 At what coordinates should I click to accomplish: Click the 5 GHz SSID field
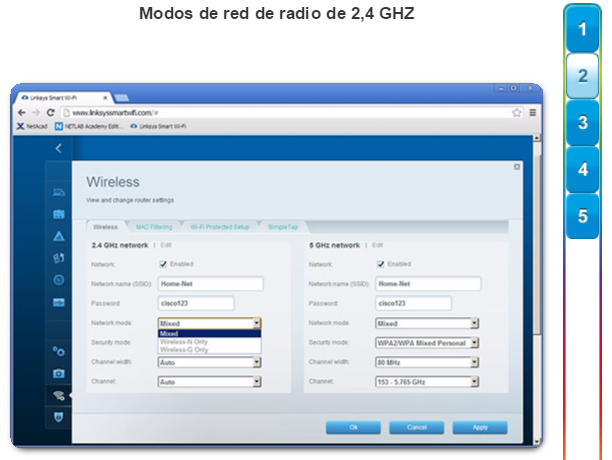[428, 284]
